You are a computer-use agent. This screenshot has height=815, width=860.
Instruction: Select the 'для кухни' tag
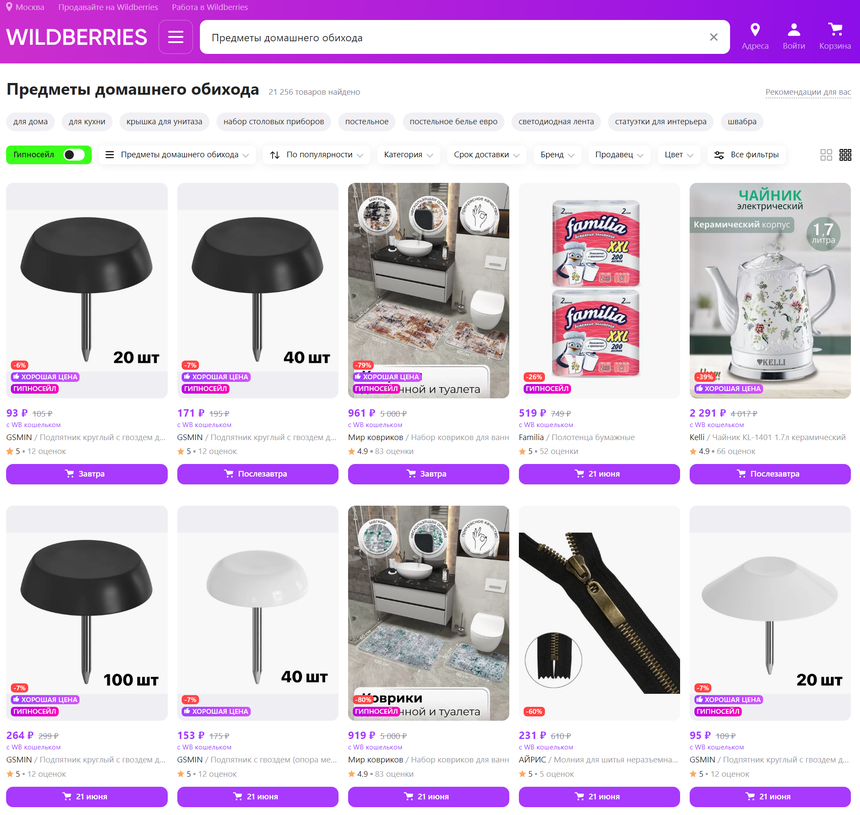87,121
